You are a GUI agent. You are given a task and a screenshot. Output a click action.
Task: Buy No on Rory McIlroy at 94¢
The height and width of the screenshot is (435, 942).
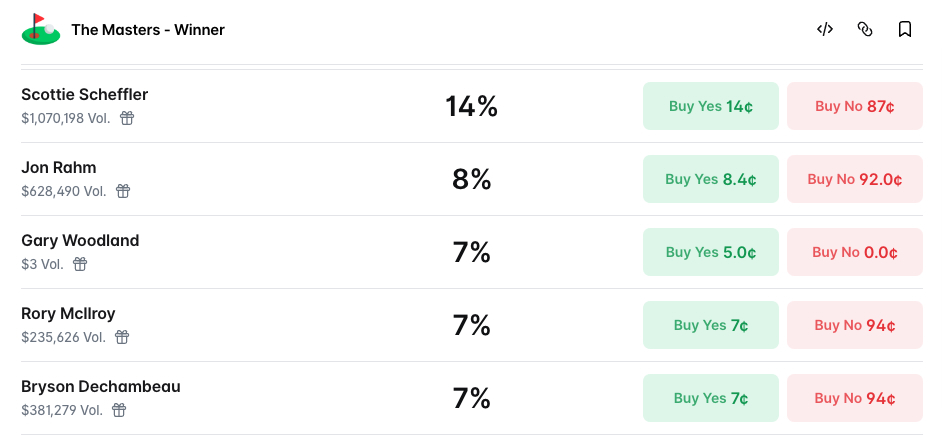[854, 325]
